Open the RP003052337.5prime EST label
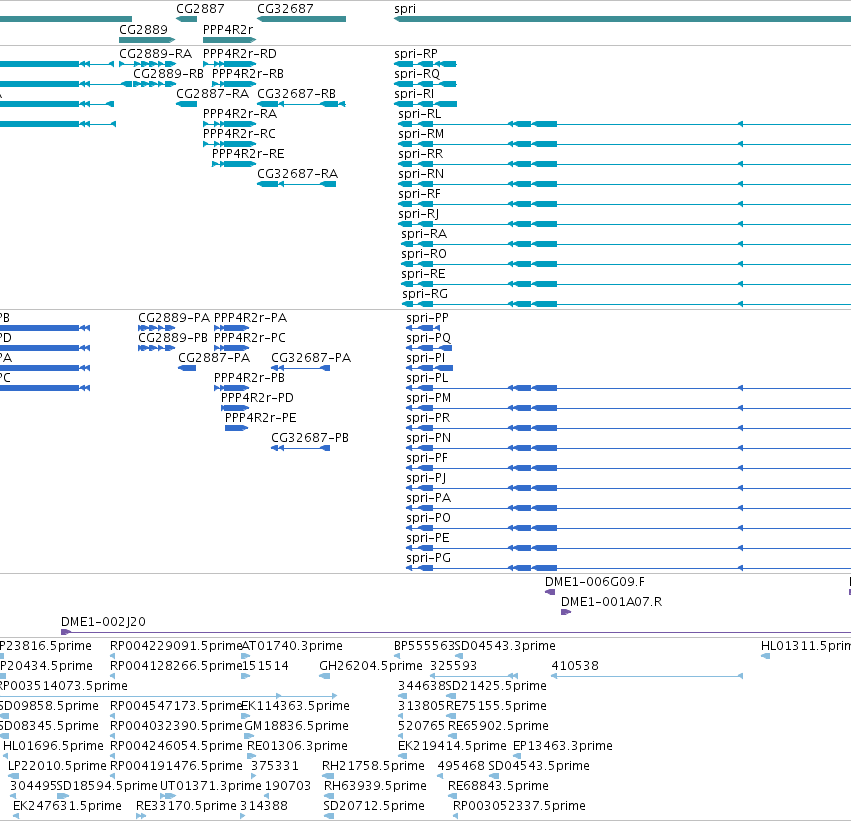This screenshot has height=821, width=851. [519, 806]
